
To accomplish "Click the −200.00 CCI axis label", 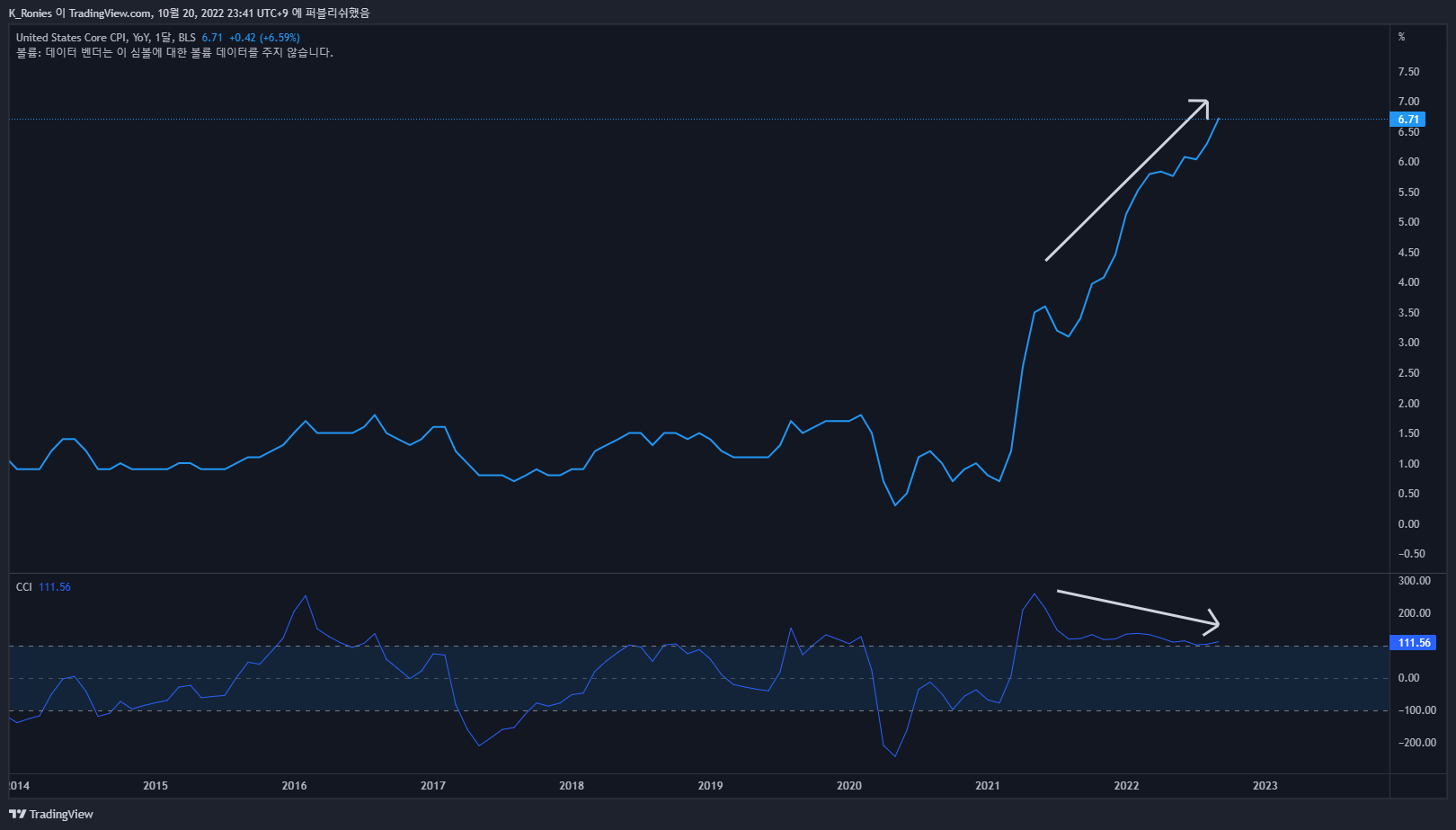I will pyautogui.click(x=1417, y=743).
